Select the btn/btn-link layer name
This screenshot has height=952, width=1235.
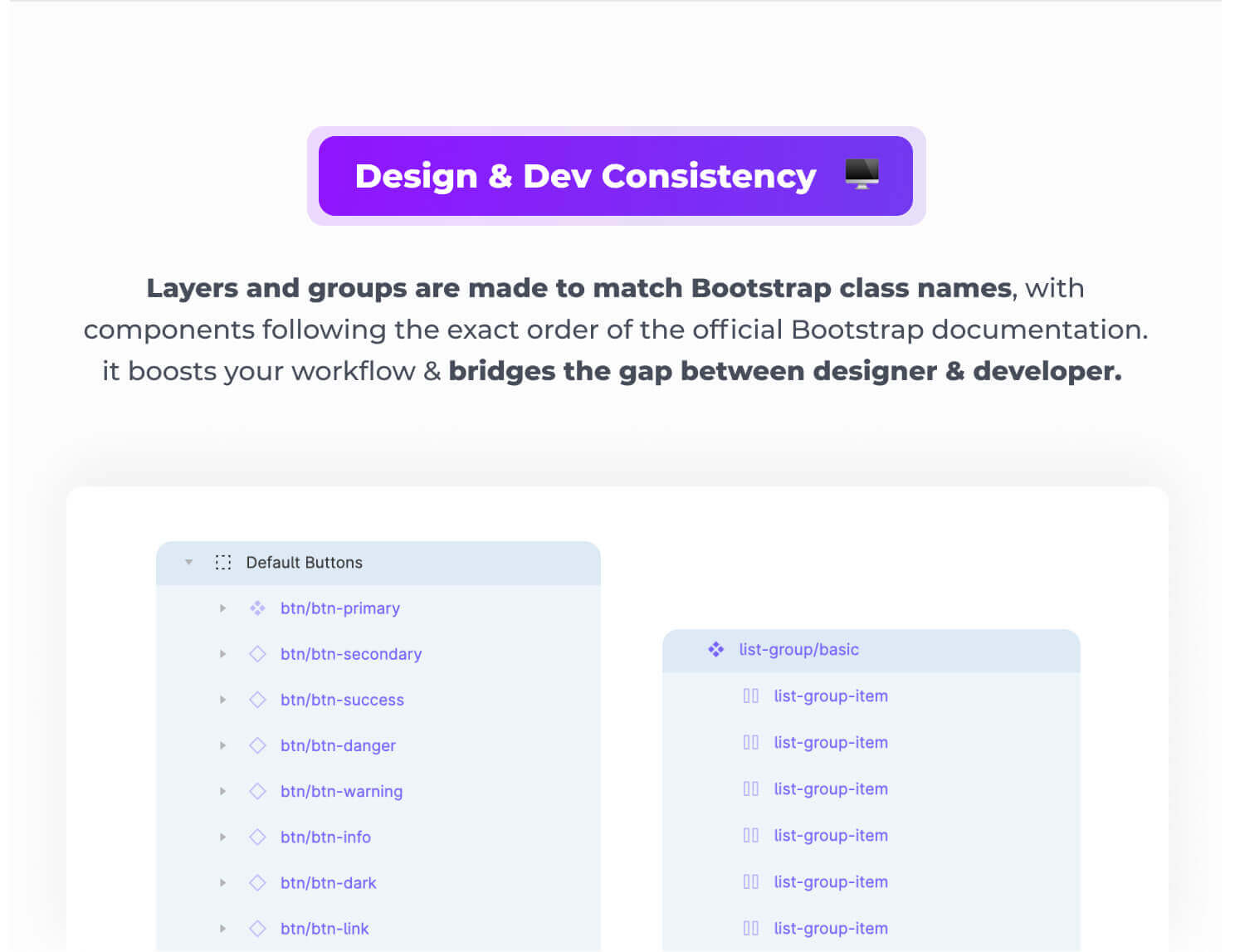point(325,928)
